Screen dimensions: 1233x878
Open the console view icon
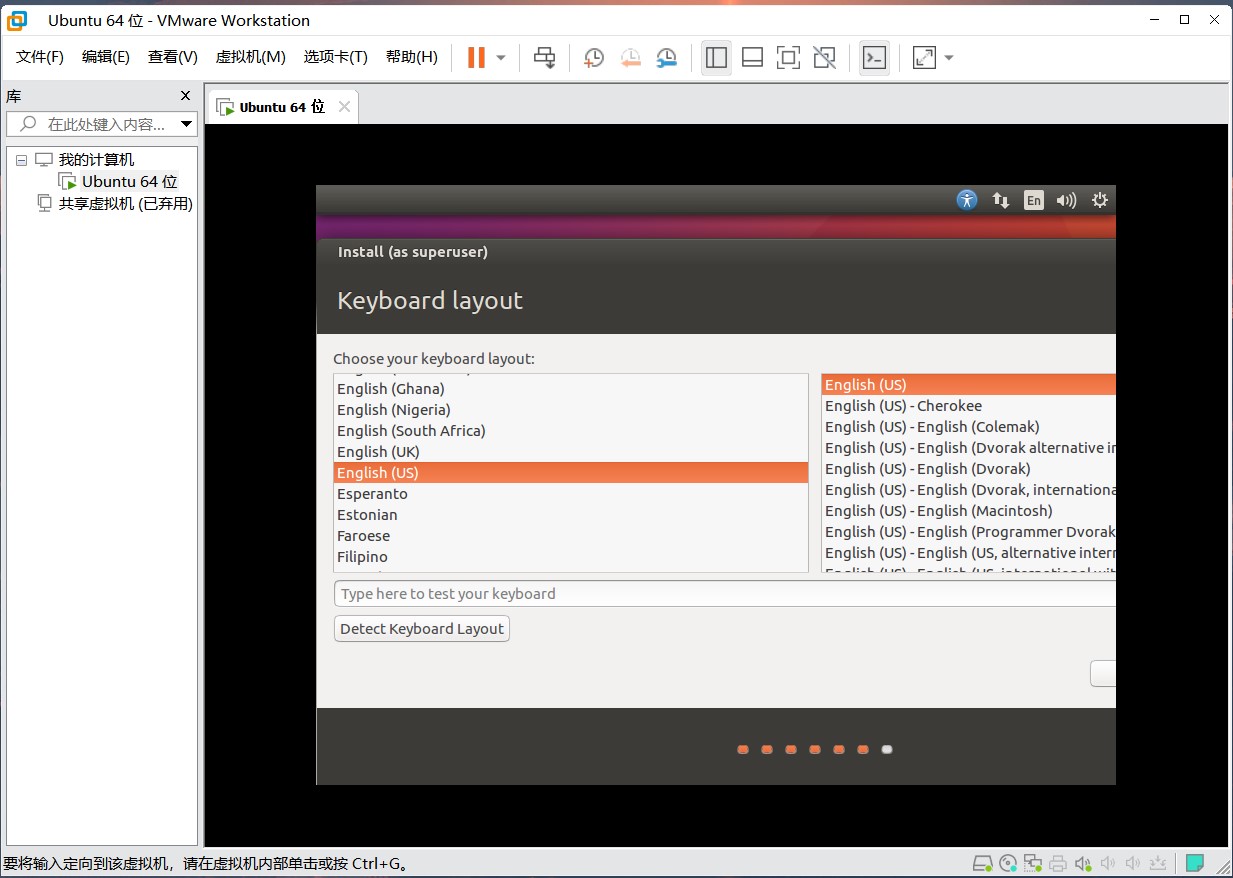click(874, 58)
